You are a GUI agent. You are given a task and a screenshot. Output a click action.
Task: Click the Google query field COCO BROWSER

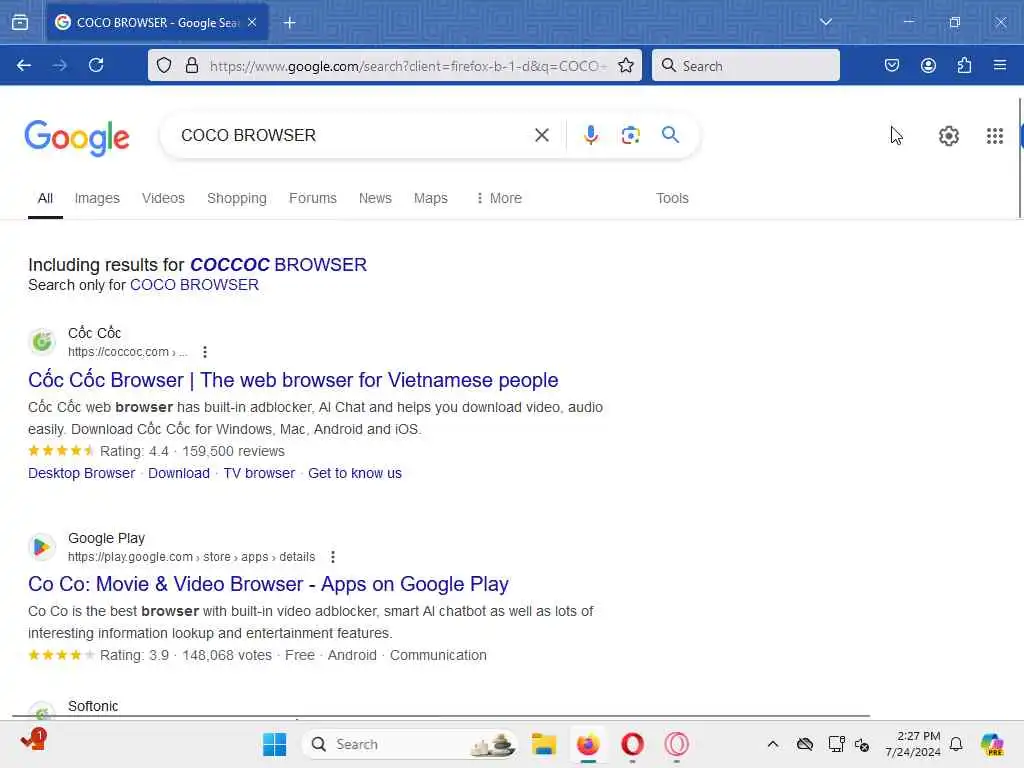pos(353,135)
